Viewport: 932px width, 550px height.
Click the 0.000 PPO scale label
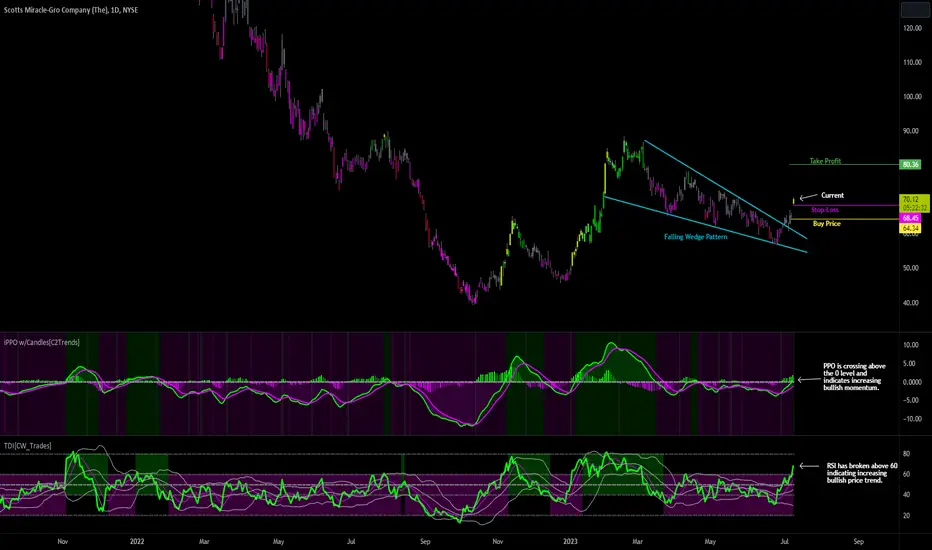pyautogui.click(x=912, y=382)
